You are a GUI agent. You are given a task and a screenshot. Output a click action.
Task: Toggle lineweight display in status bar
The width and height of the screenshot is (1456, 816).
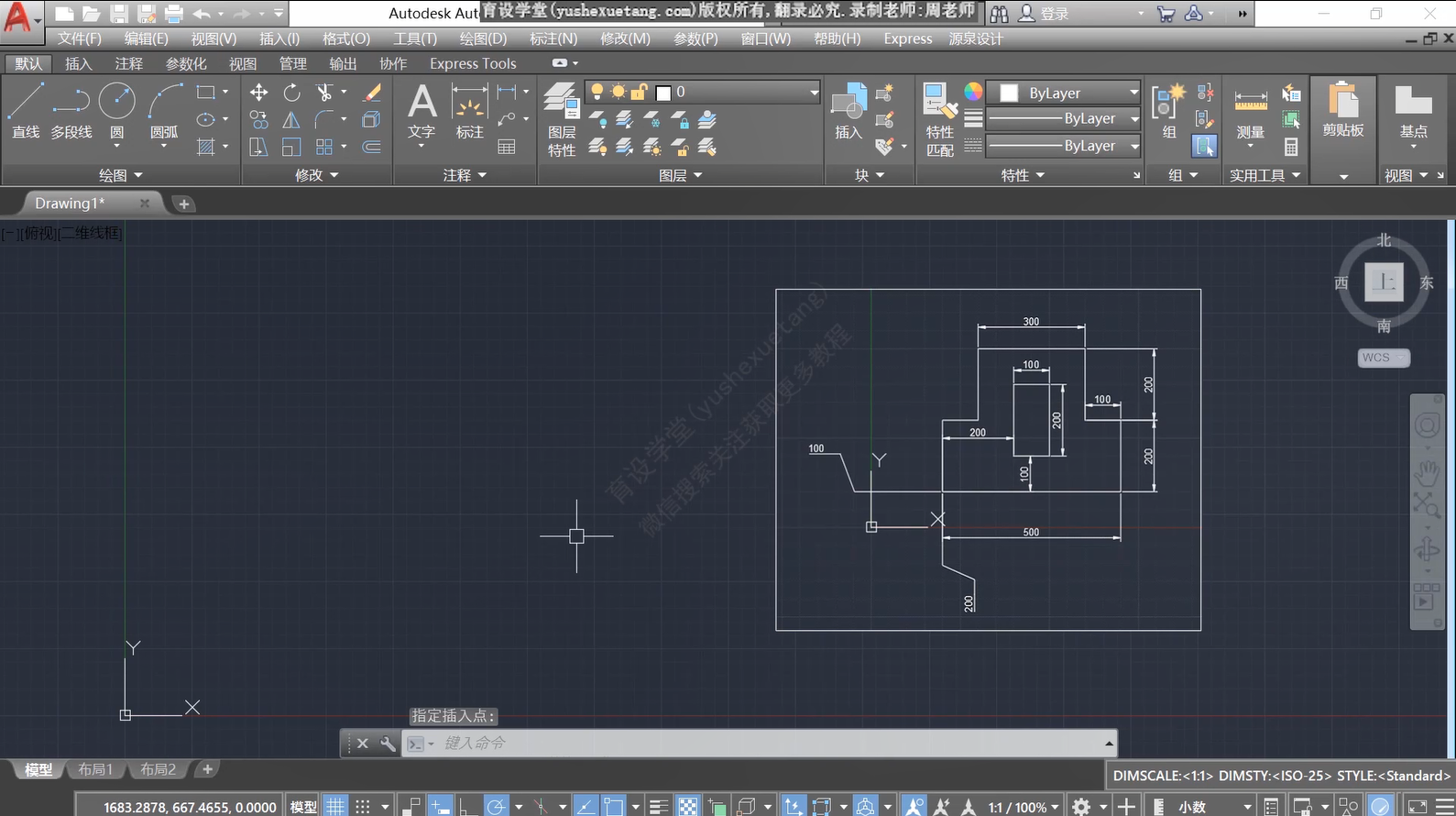point(658,807)
